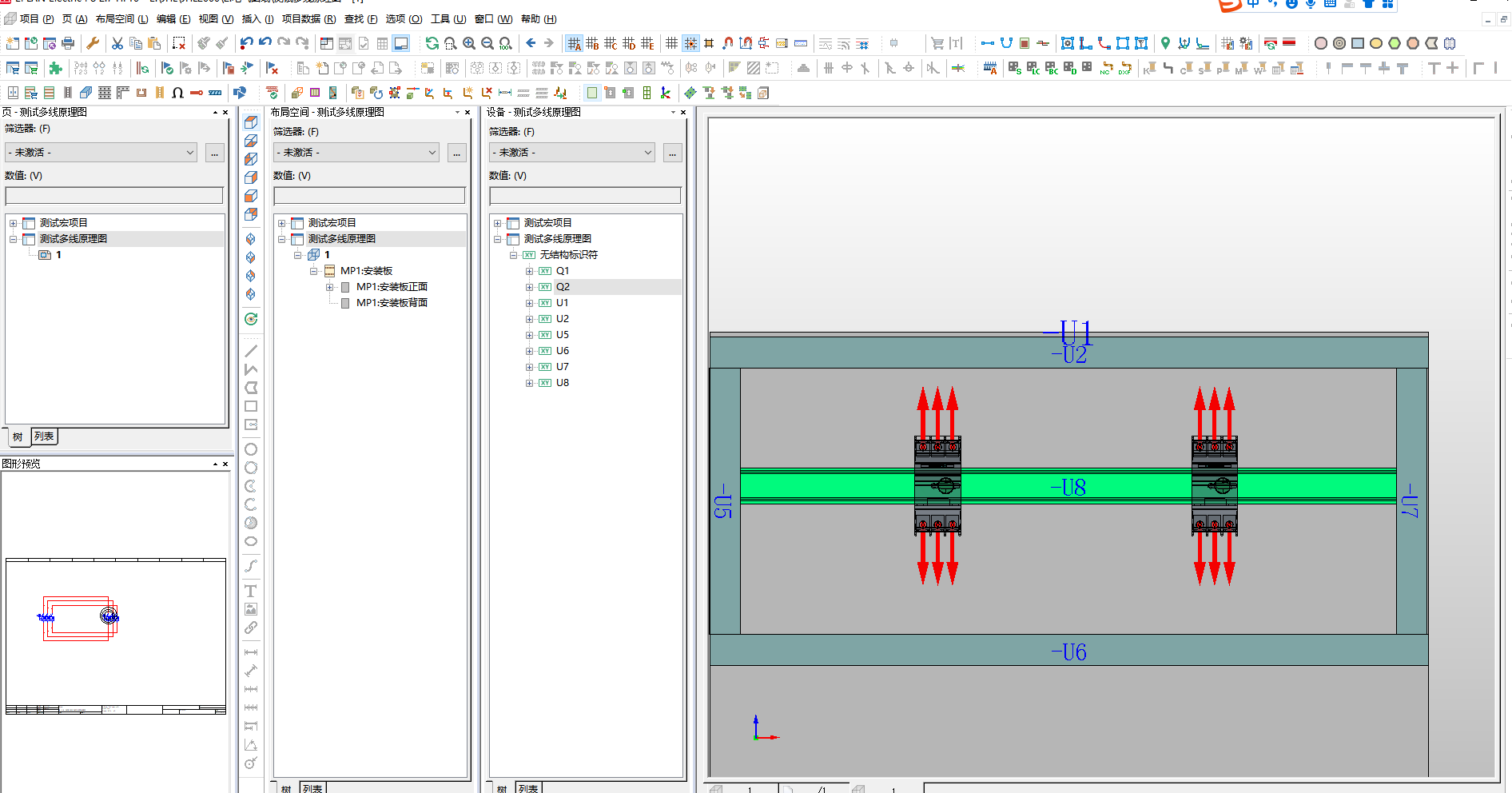Viewport: 1512px width, 793px height.
Task: Click the blue Back arrow icon
Action: click(531, 43)
